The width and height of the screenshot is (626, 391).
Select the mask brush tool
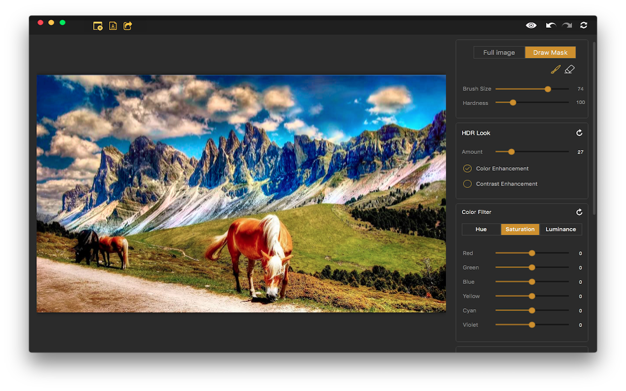coord(555,69)
